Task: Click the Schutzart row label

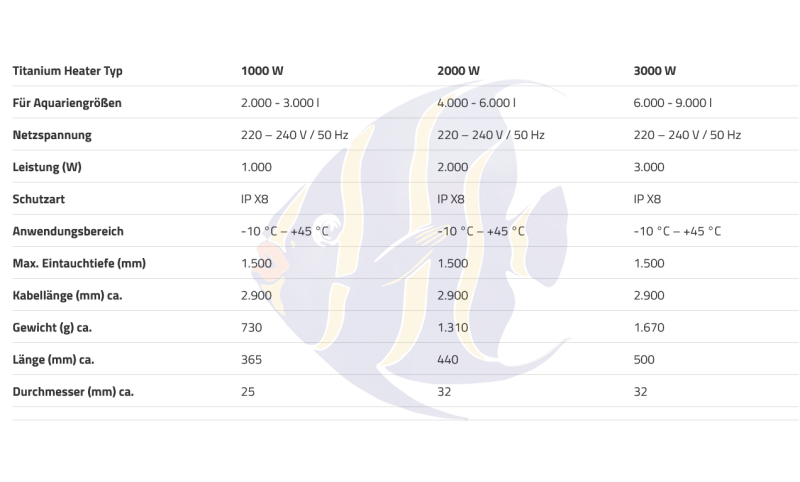Action: tap(39, 199)
